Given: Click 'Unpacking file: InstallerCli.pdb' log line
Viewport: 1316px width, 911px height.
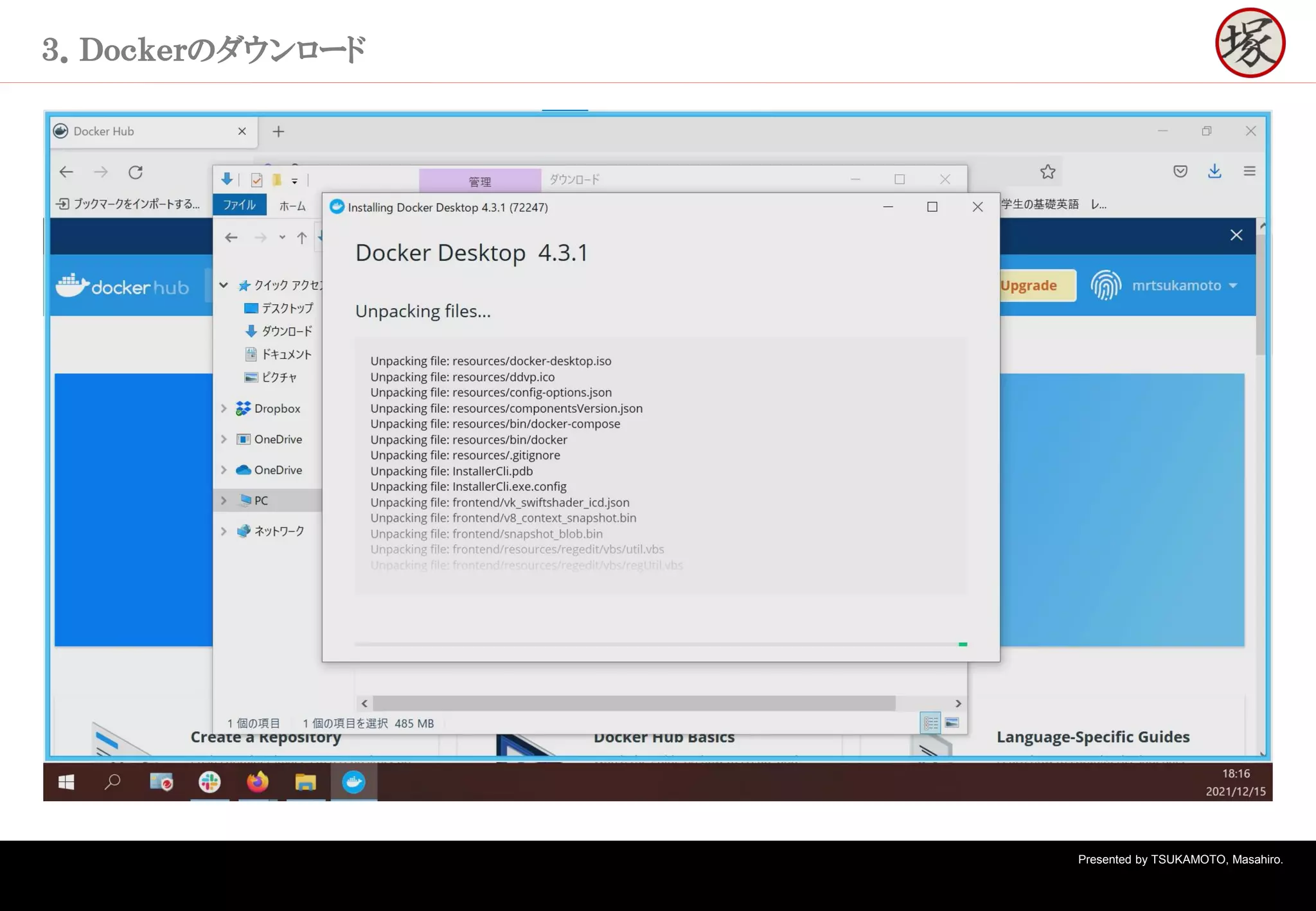Looking at the screenshot, I should tap(451, 471).
